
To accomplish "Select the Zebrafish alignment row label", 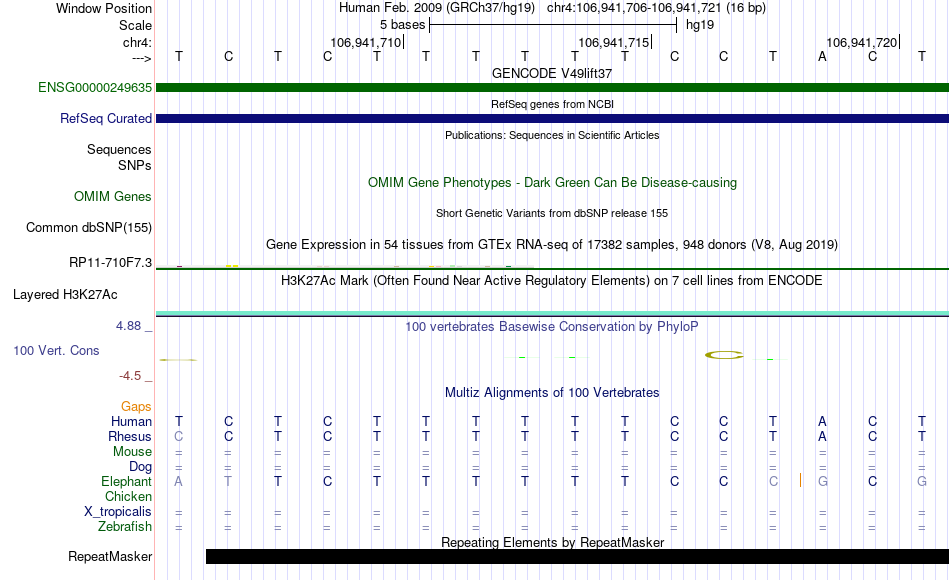I will [x=125, y=527].
